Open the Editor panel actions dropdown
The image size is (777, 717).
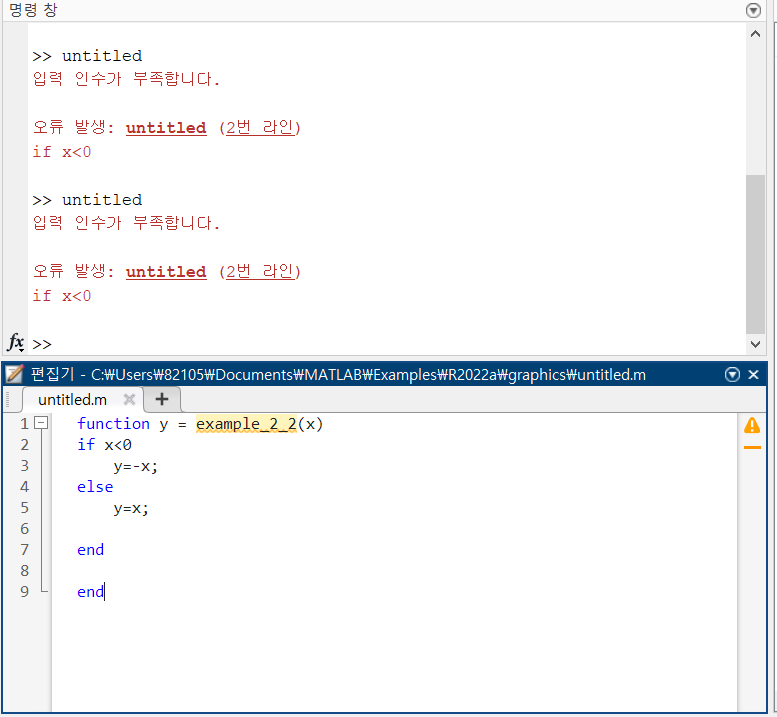point(732,375)
